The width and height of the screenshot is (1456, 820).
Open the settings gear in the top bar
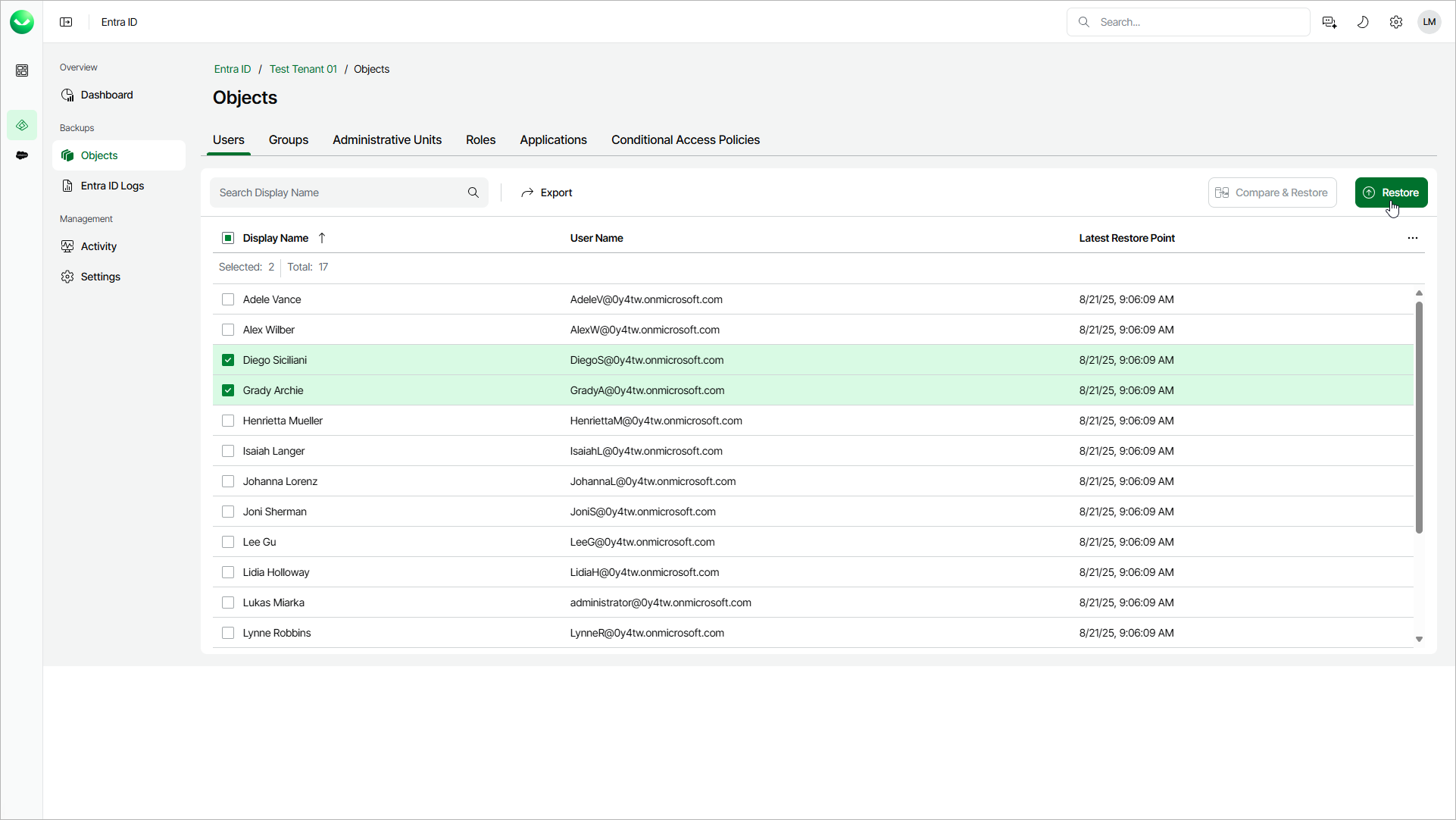pos(1396,22)
